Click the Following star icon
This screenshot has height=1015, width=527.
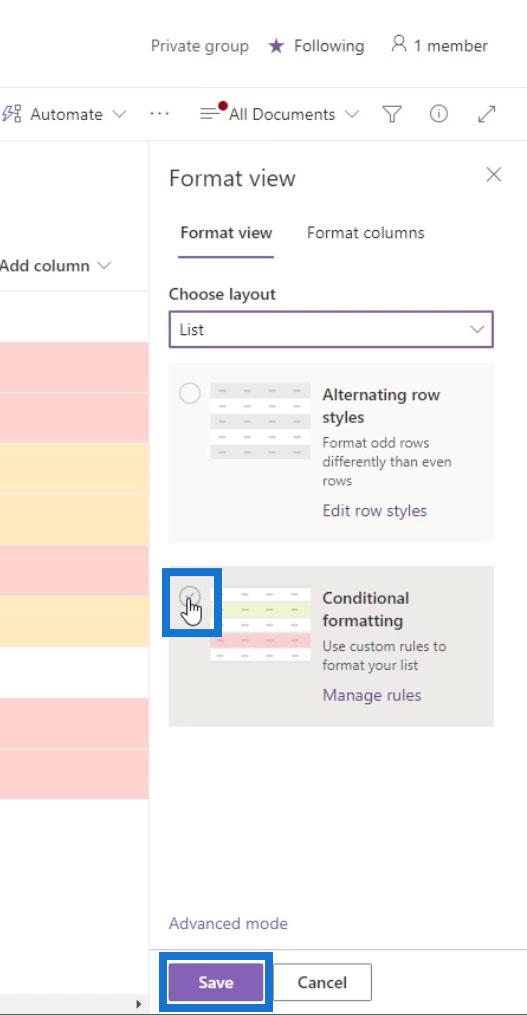(276, 46)
